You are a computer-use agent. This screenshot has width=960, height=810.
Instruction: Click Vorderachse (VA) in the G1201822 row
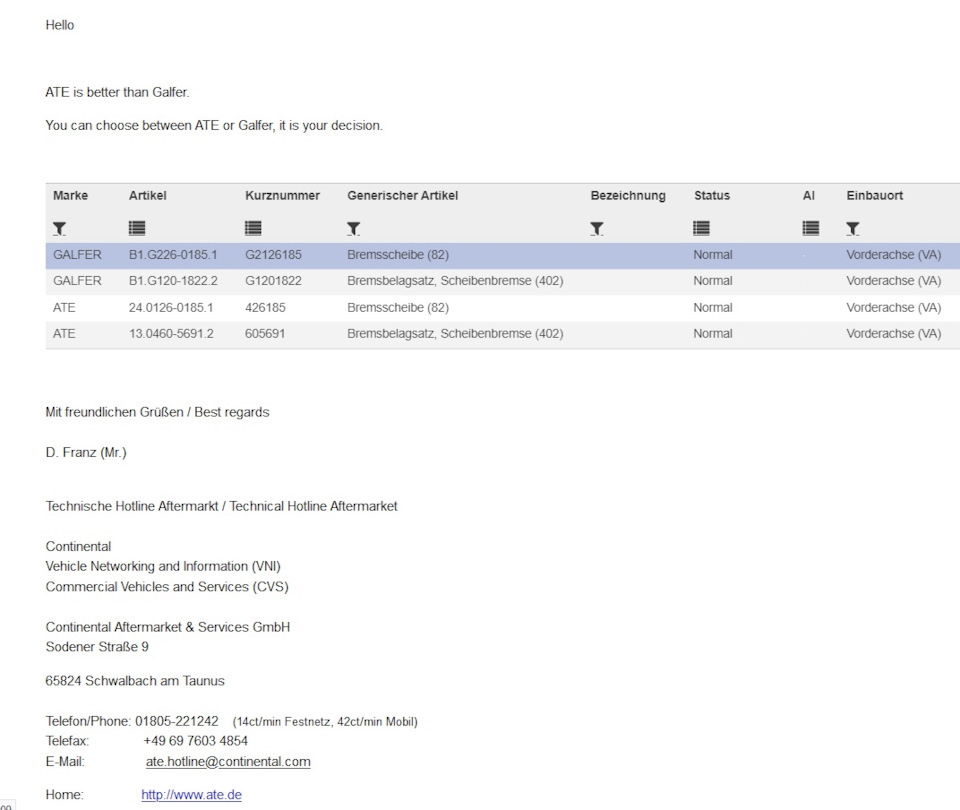pos(893,281)
